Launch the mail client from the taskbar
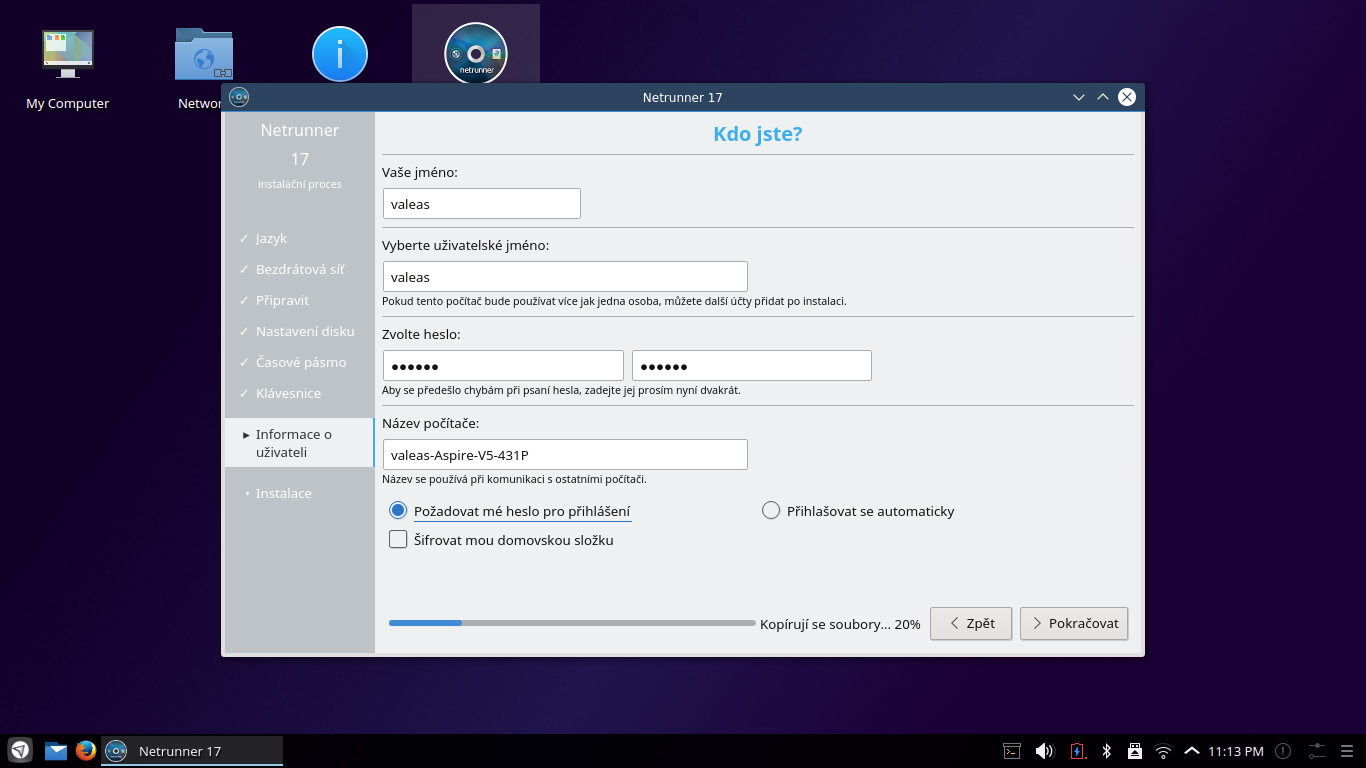 point(56,751)
